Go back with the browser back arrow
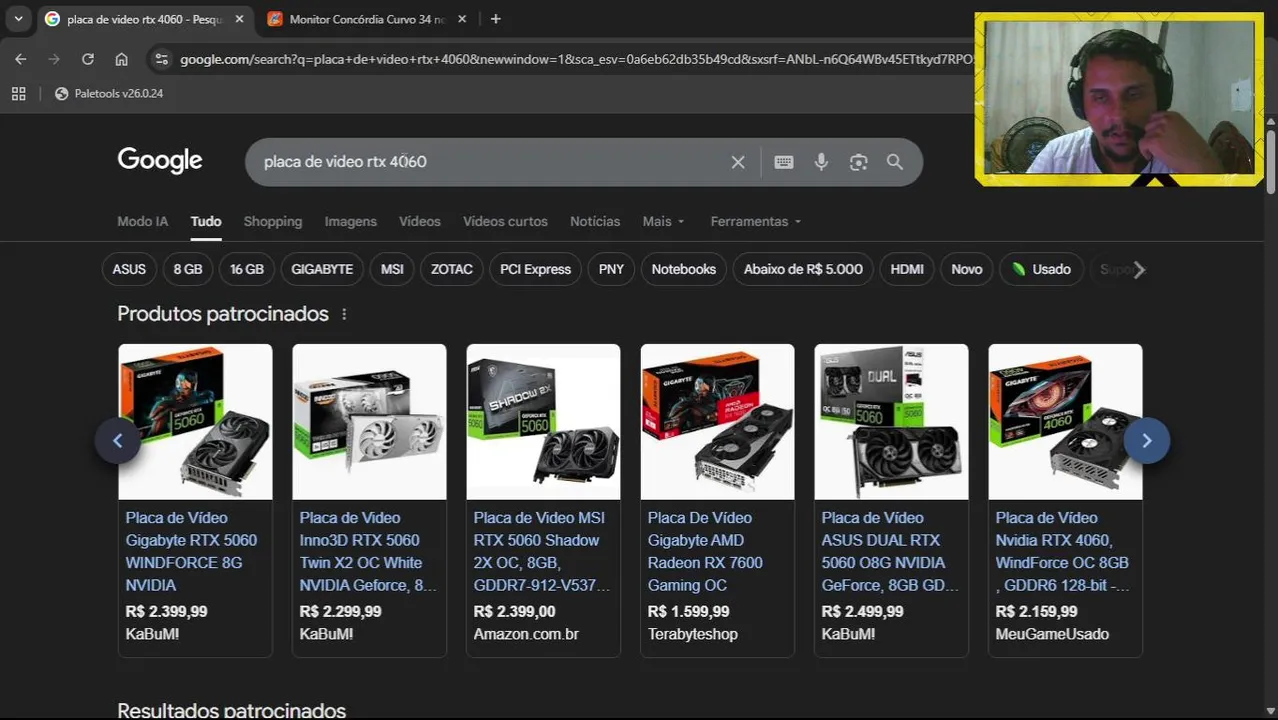The height and width of the screenshot is (720, 1278). coord(21,59)
